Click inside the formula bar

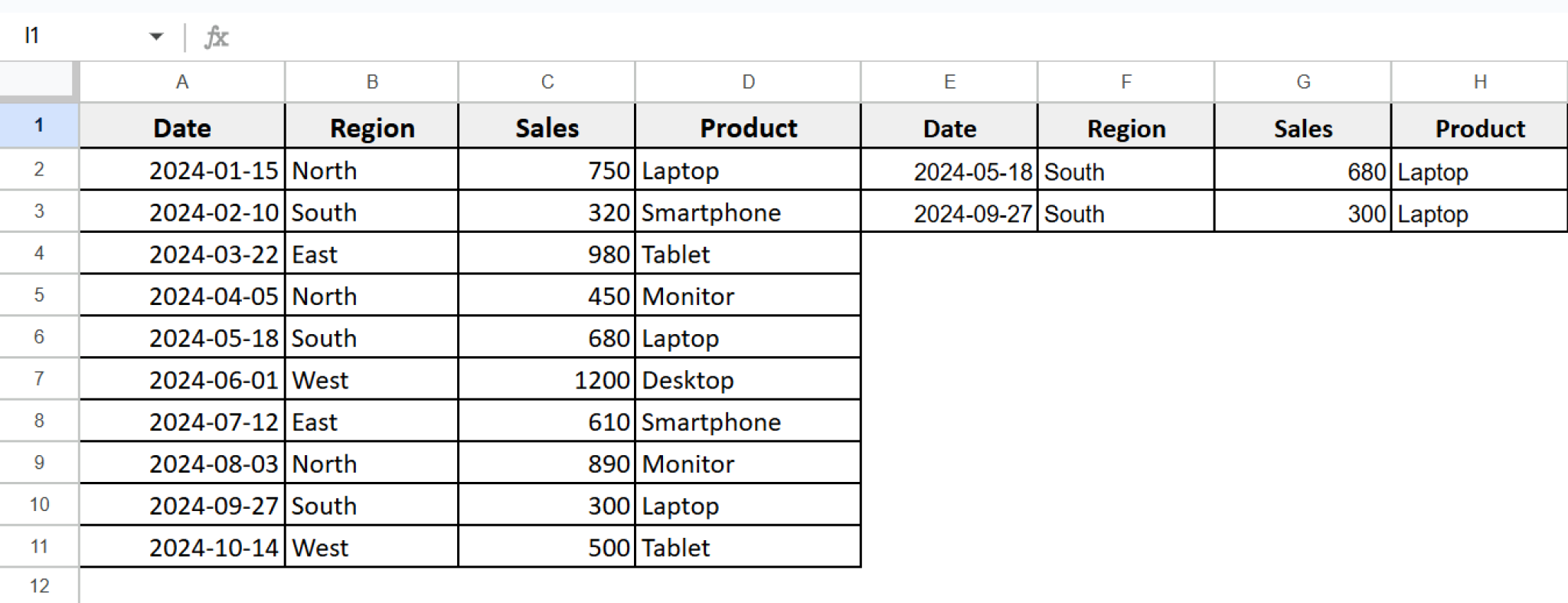coord(536,35)
